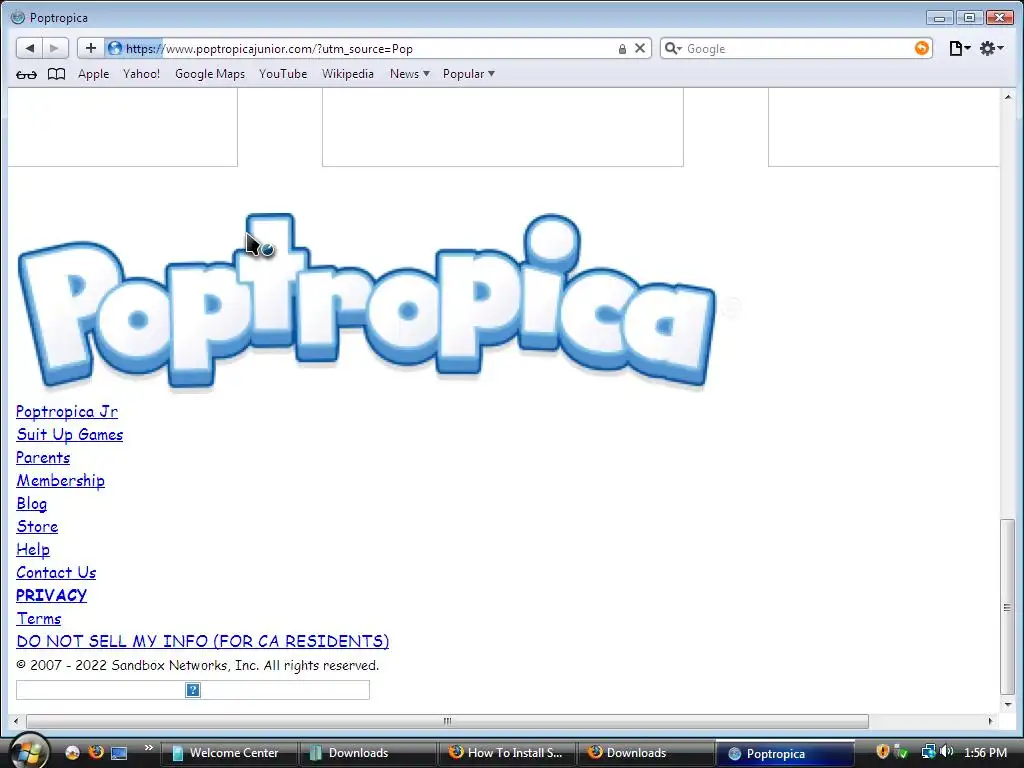Go back with the back arrow button
This screenshot has height=768, width=1024.
pos(29,48)
